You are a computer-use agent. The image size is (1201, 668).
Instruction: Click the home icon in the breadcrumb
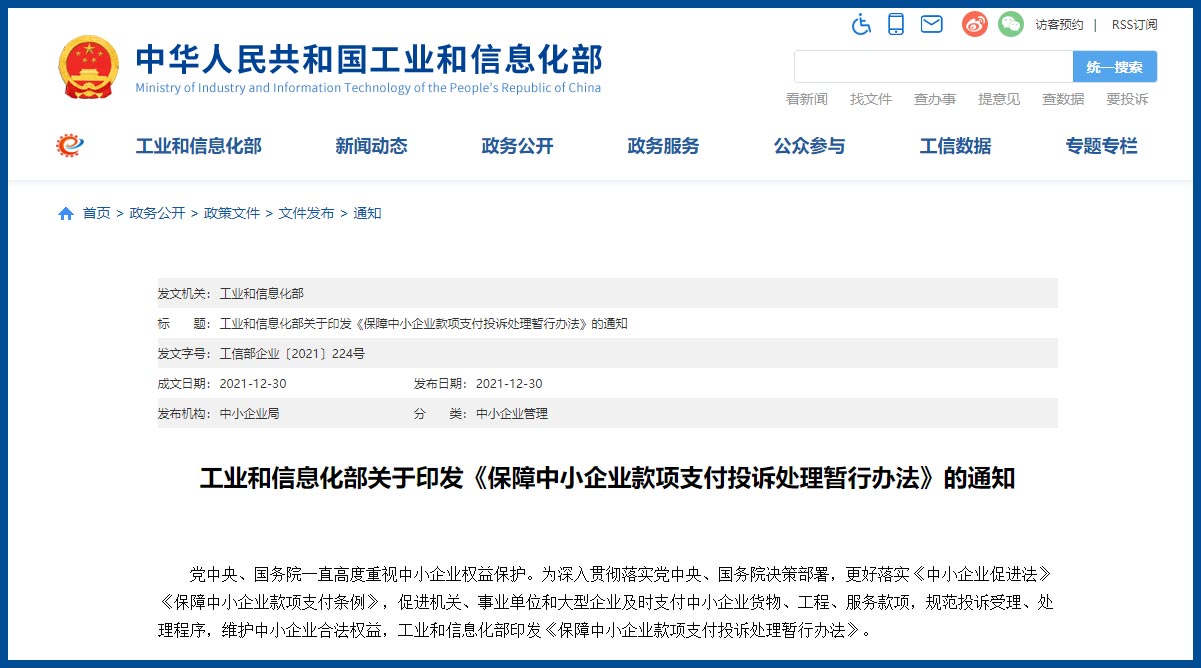point(65,212)
